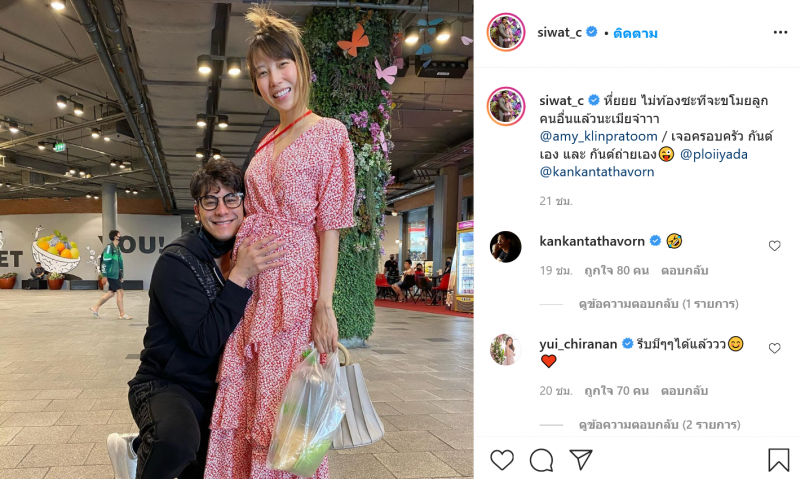The image size is (800, 479).
Task: Save post with bookmark icon
Action: click(779, 460)
